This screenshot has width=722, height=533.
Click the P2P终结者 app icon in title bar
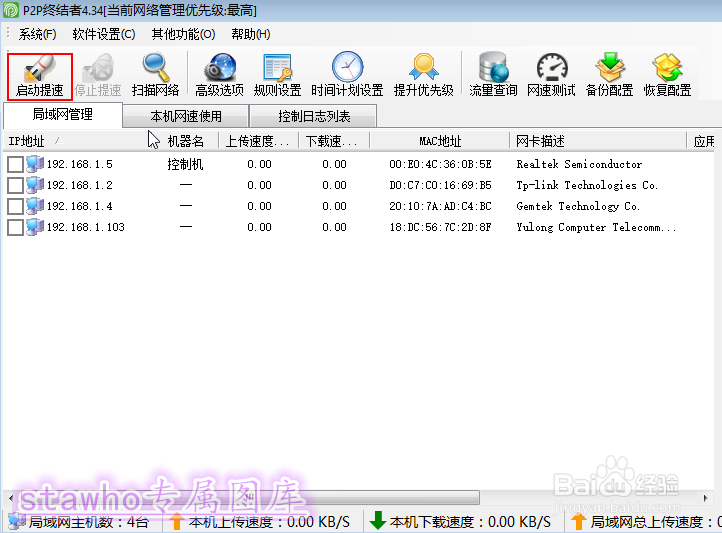tap(11, 10)
